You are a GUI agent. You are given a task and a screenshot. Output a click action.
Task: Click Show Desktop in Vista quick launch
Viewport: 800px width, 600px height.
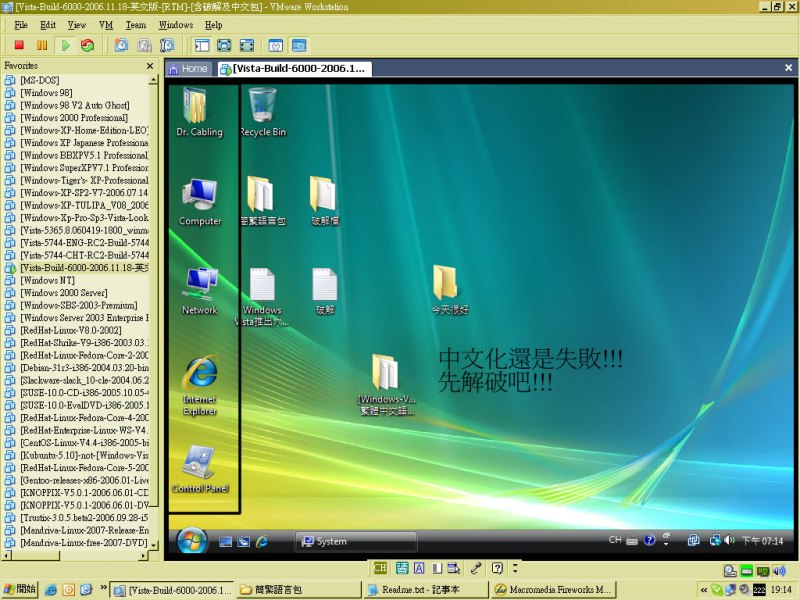click(x=225, y=542)
